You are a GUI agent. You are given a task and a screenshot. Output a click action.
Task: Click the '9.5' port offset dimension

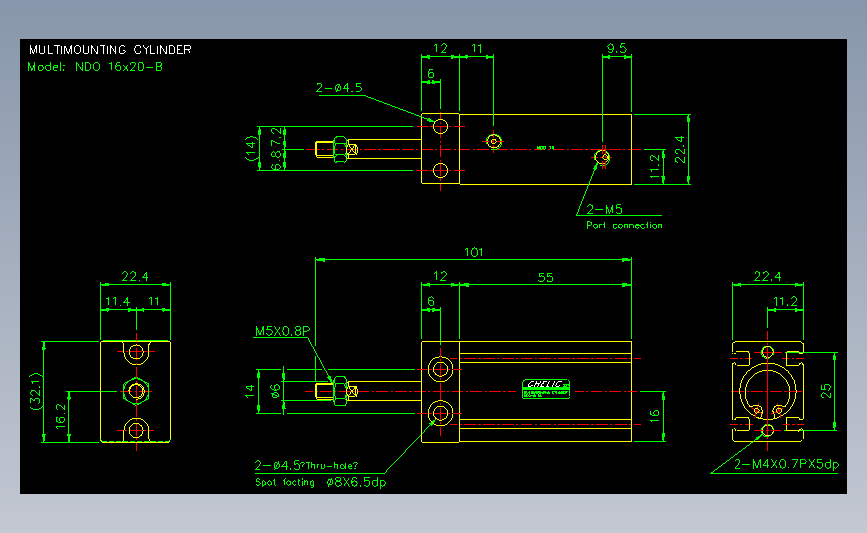click(x=617, y=48)
